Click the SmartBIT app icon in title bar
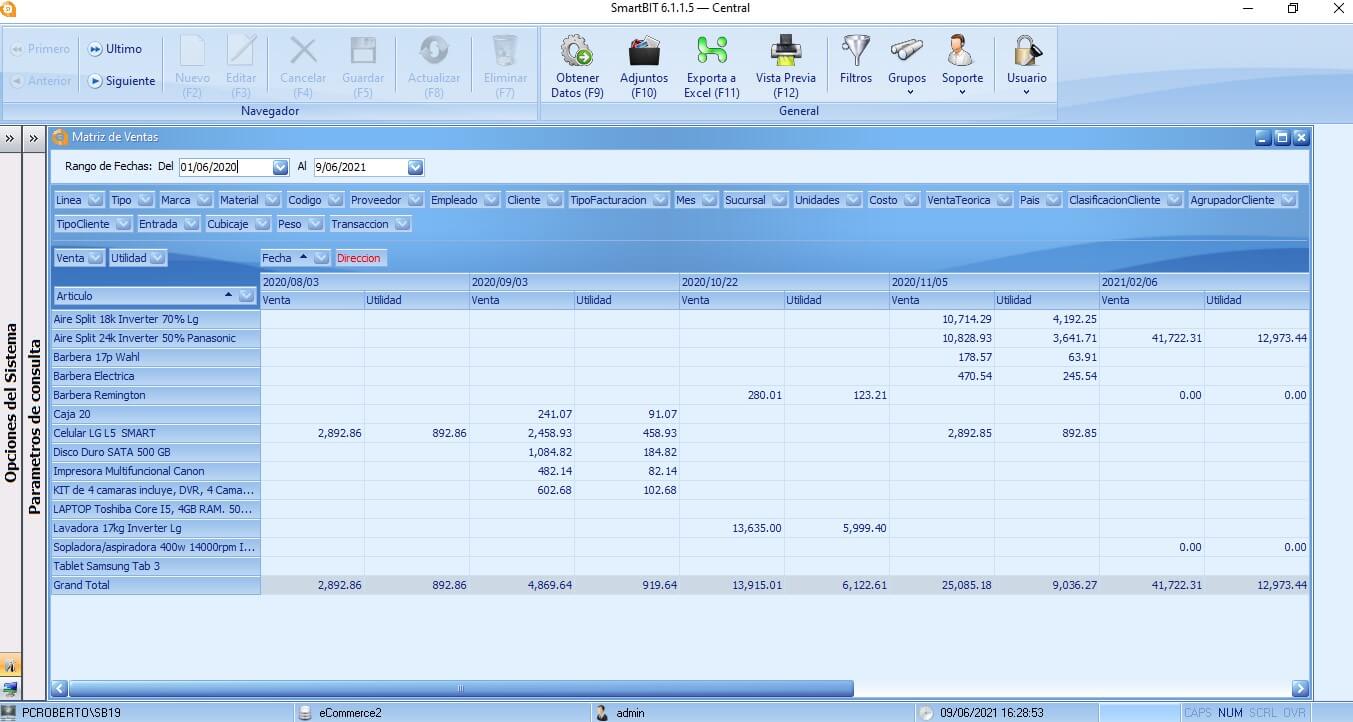 click(7, 8)
